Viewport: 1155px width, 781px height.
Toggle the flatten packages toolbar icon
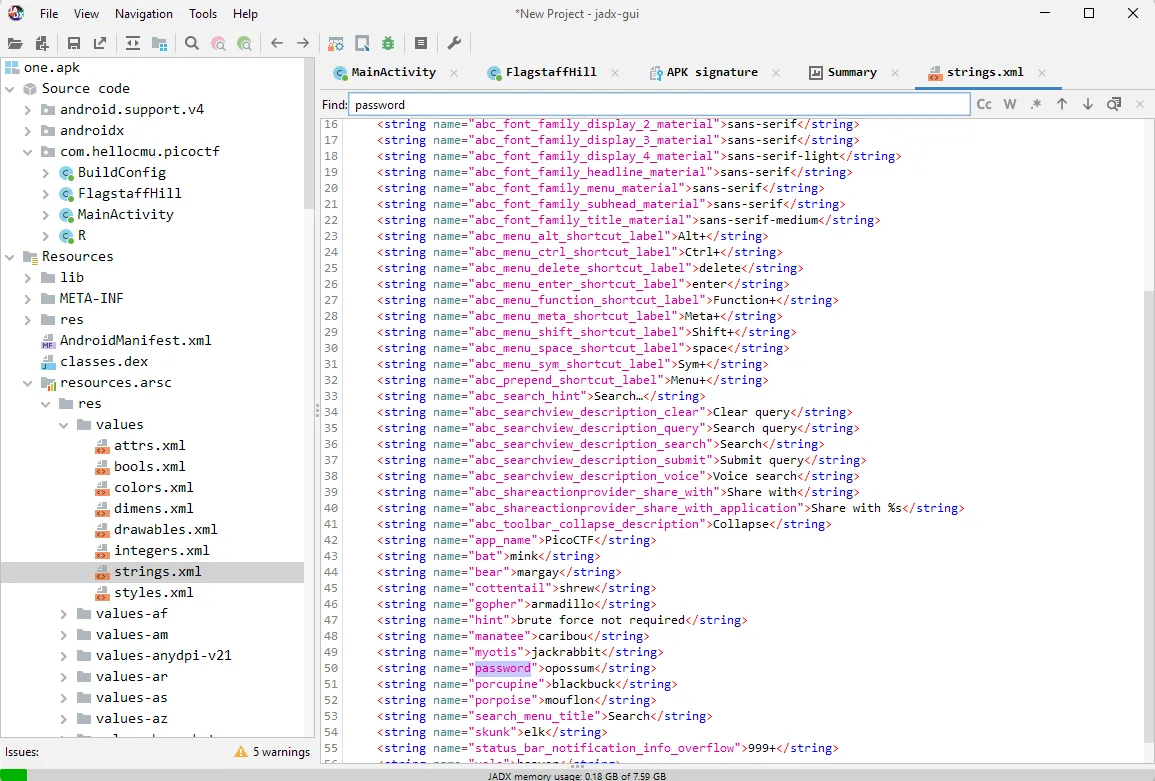tap(159, 43)
